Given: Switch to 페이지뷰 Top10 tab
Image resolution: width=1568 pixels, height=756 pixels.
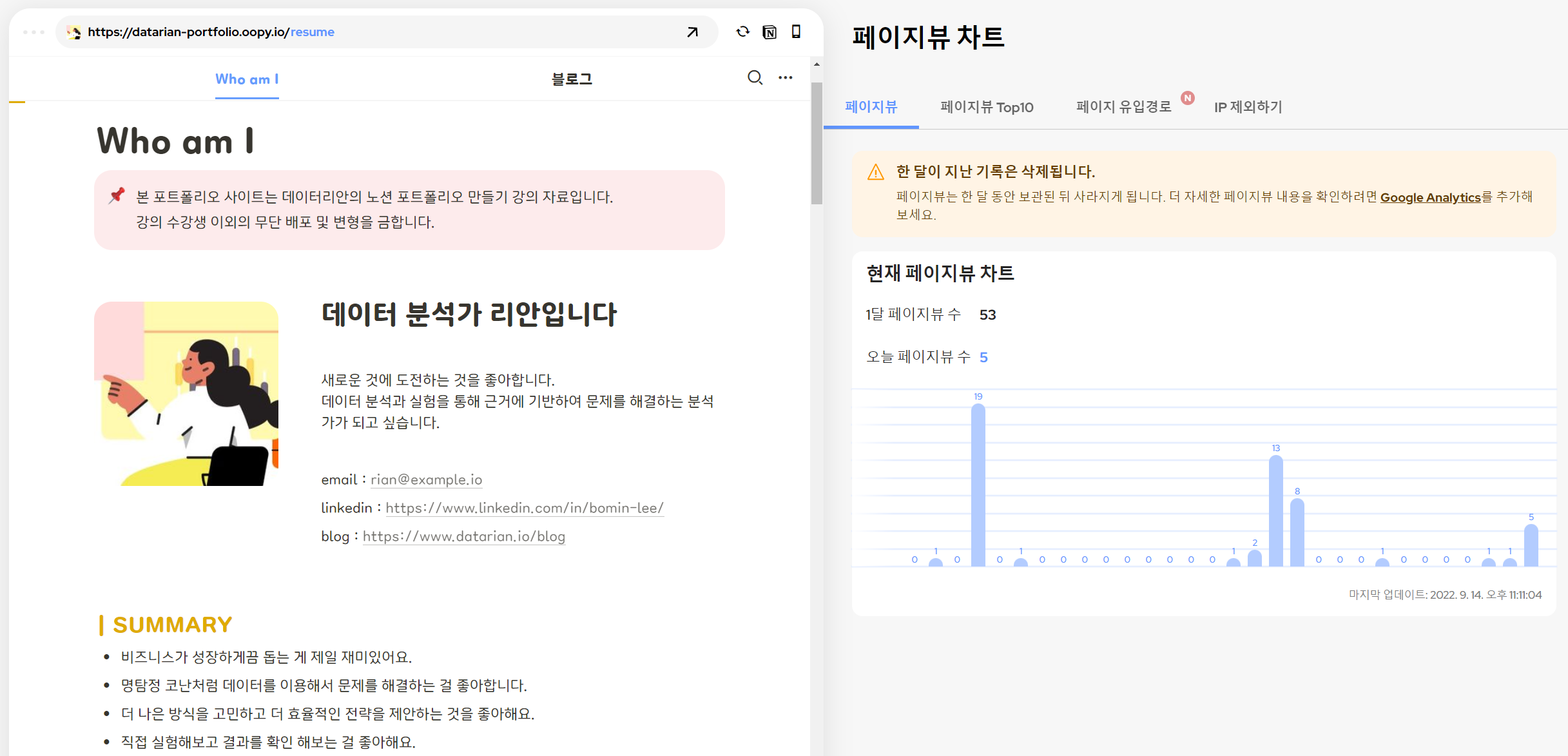Looking at the screenshot, I should coord(987,107).
